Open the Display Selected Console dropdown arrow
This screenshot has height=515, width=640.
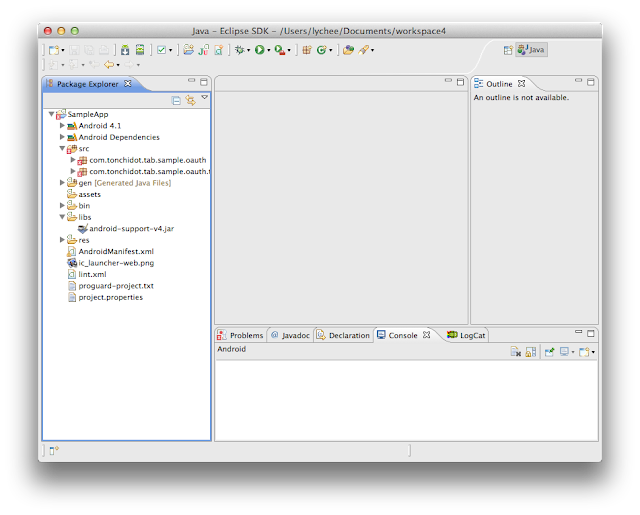(573, 352)
